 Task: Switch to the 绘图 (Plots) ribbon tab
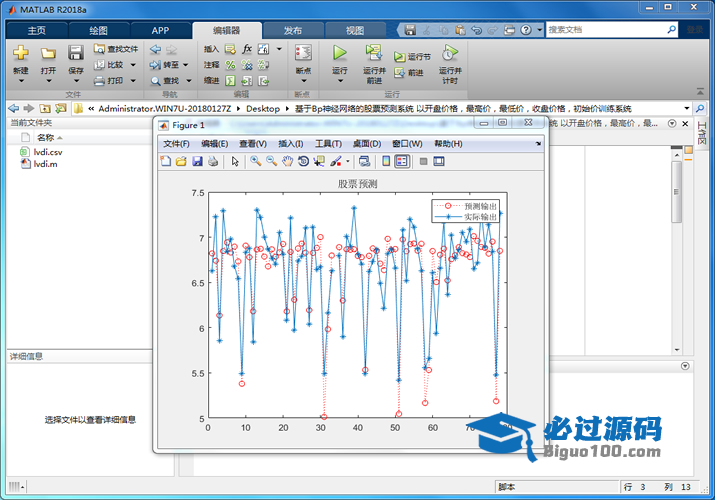[x=98, y=30]
